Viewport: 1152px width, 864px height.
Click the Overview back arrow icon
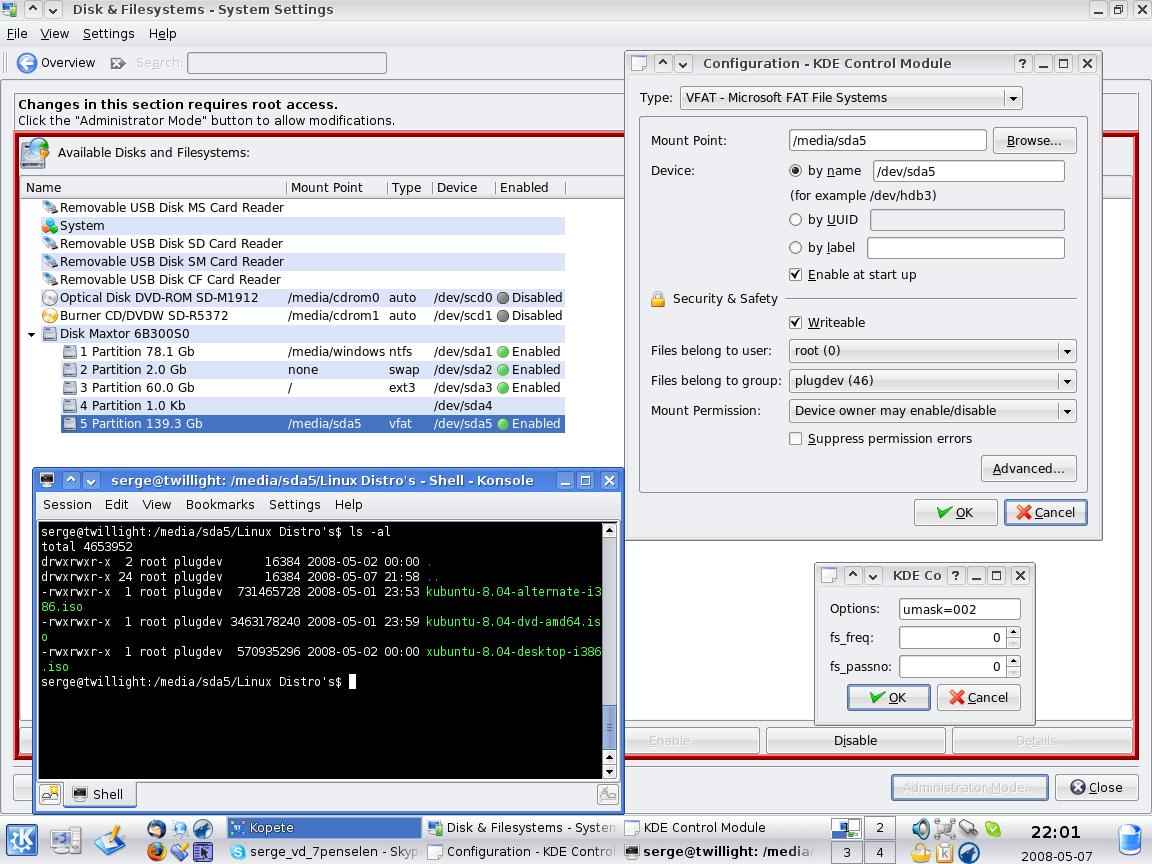tap(27, 63)
